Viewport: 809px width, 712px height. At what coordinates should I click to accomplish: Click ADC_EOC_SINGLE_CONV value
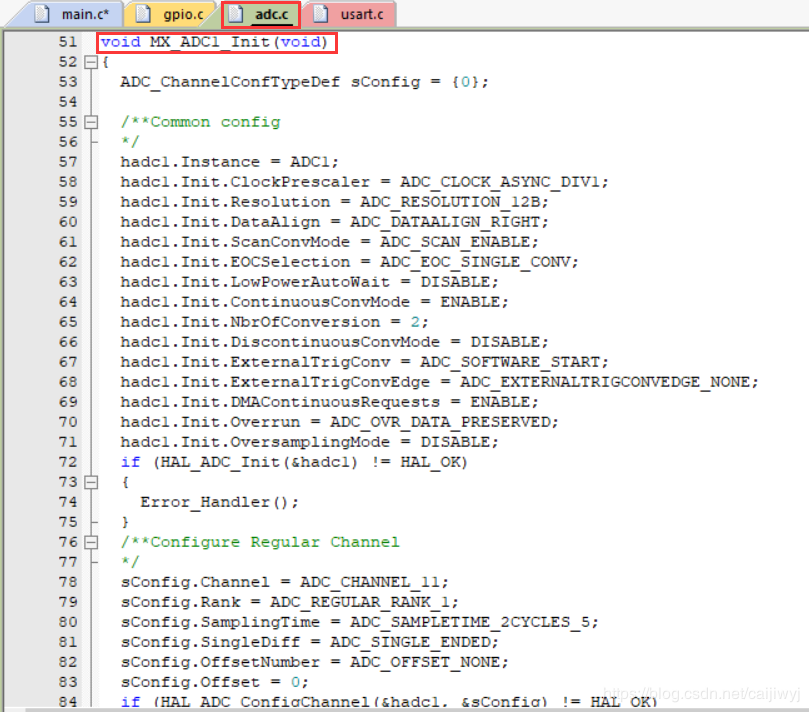tap(475, 262)
